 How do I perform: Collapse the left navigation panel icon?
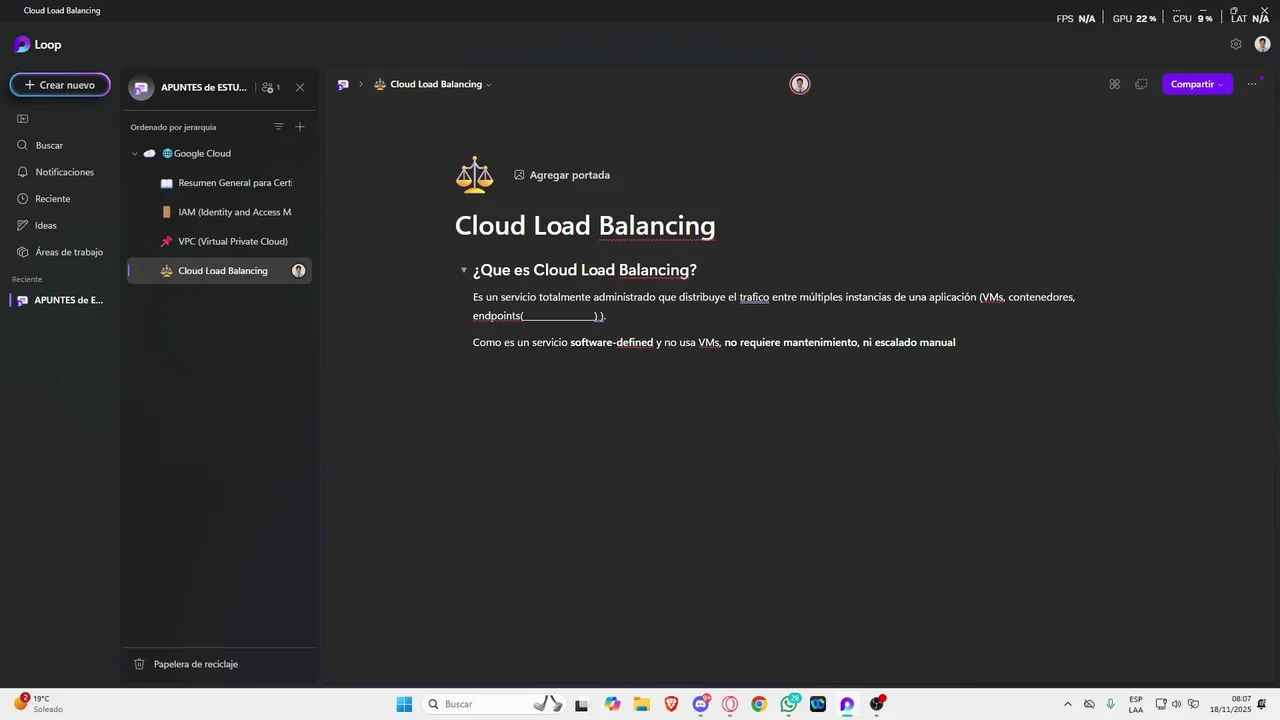(x=23, y=118)
